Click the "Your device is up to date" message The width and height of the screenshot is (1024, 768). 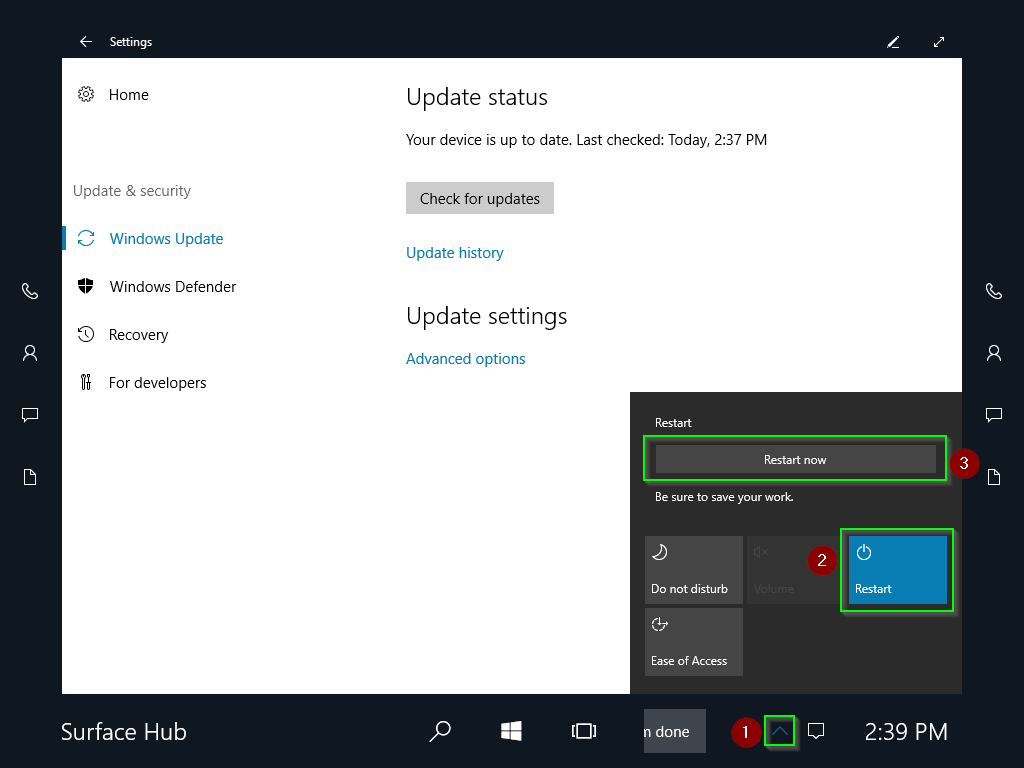586,140
